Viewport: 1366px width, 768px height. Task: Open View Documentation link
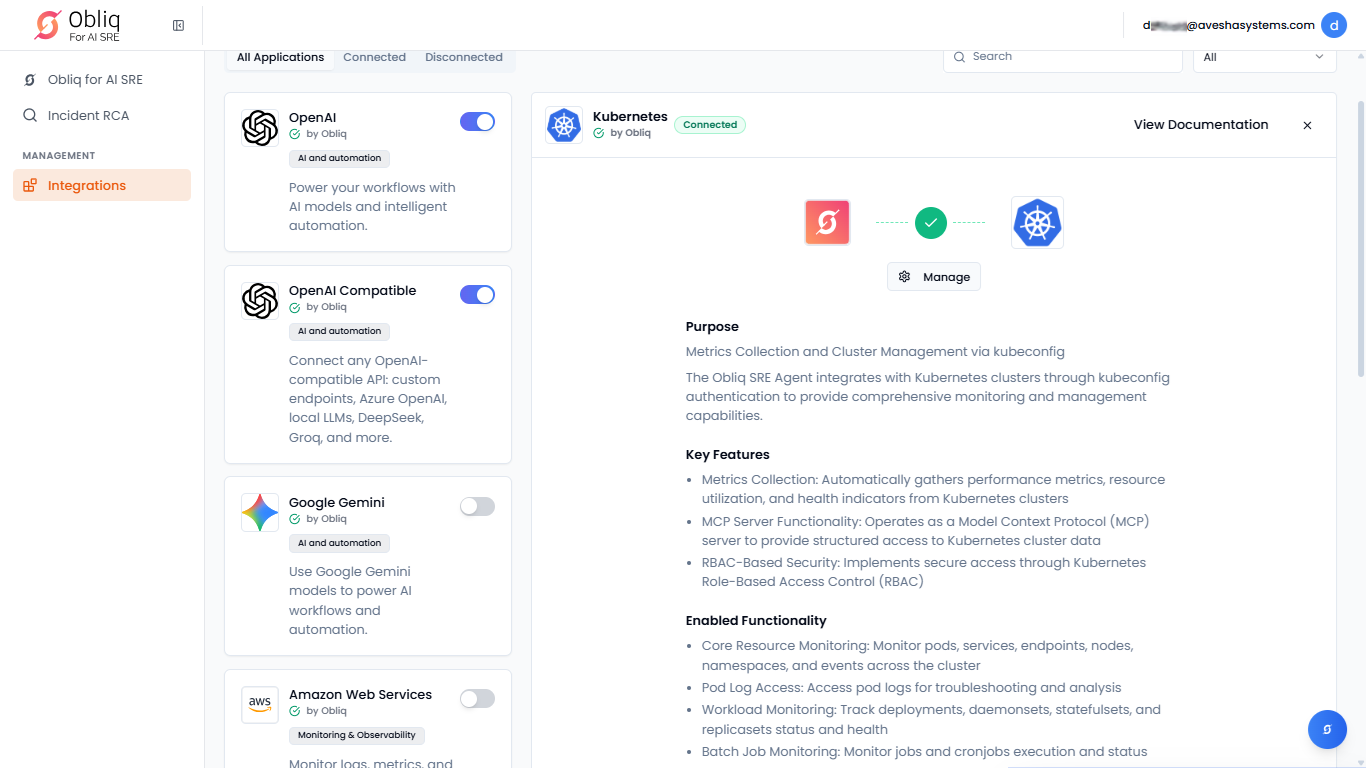point(1200,125)
